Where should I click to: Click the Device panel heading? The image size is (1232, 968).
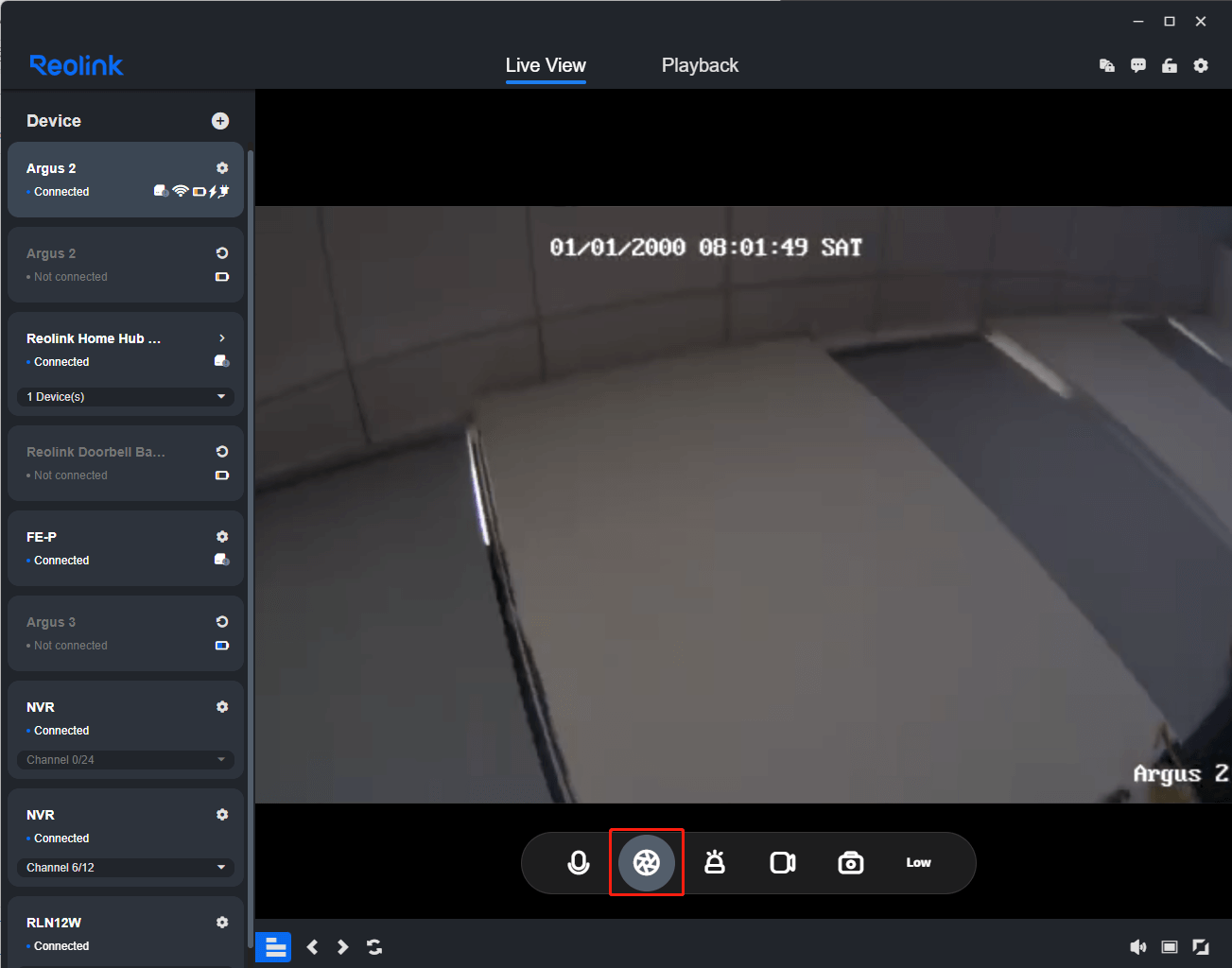(54, 121)
